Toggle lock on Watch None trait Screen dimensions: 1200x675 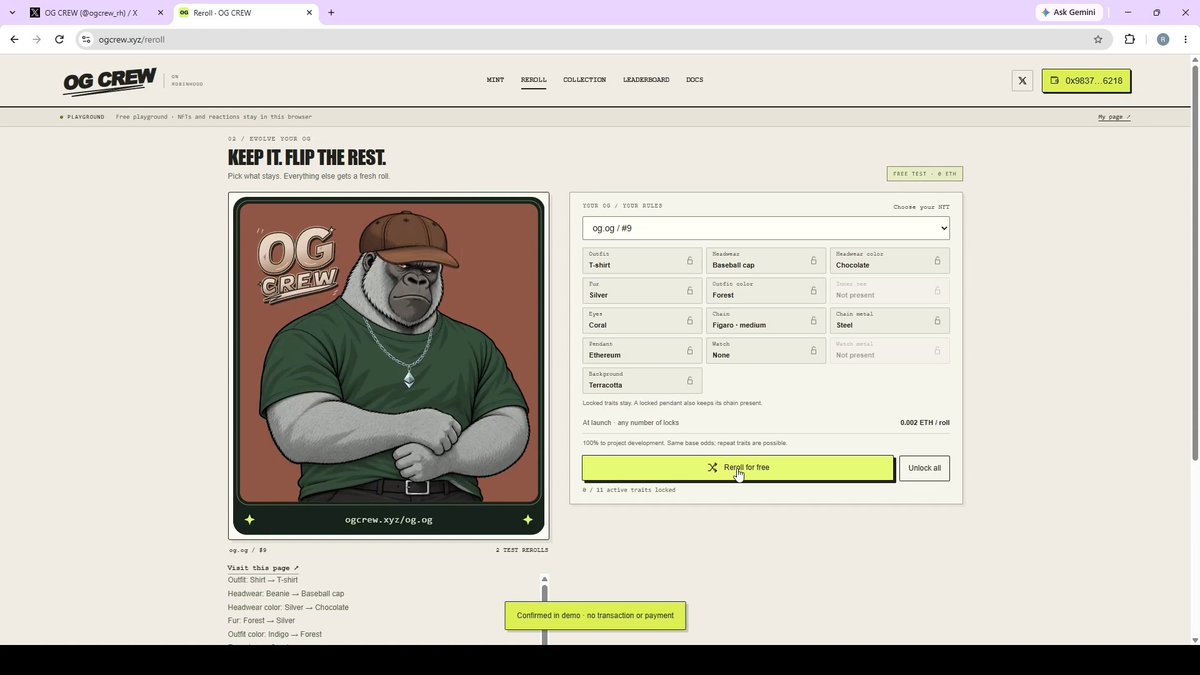click(x=766, y=350)
